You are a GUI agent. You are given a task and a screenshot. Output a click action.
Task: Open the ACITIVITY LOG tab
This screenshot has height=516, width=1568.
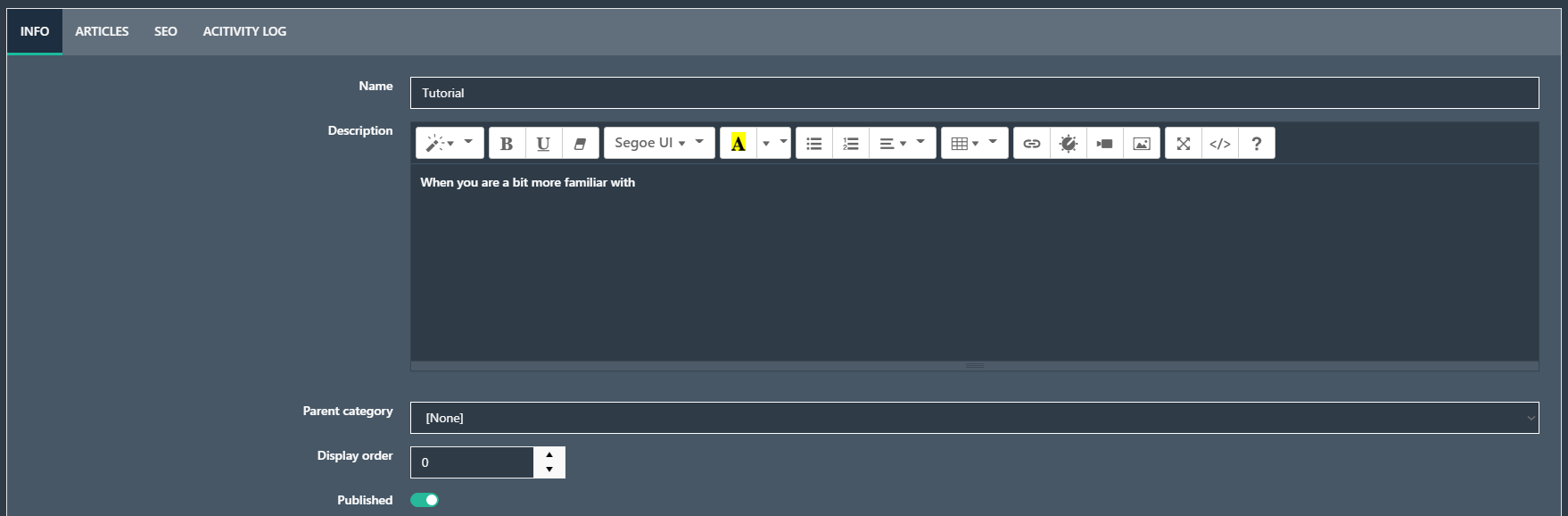(244, 31)
